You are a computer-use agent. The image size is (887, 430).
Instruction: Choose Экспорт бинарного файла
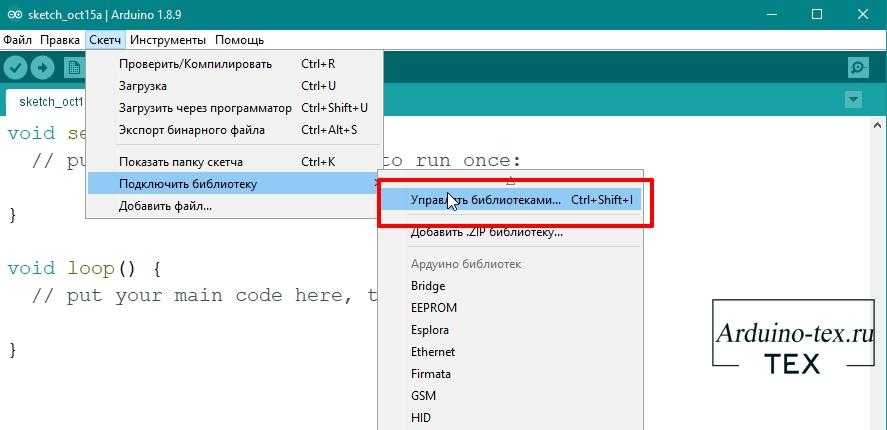tap(191, 130)
